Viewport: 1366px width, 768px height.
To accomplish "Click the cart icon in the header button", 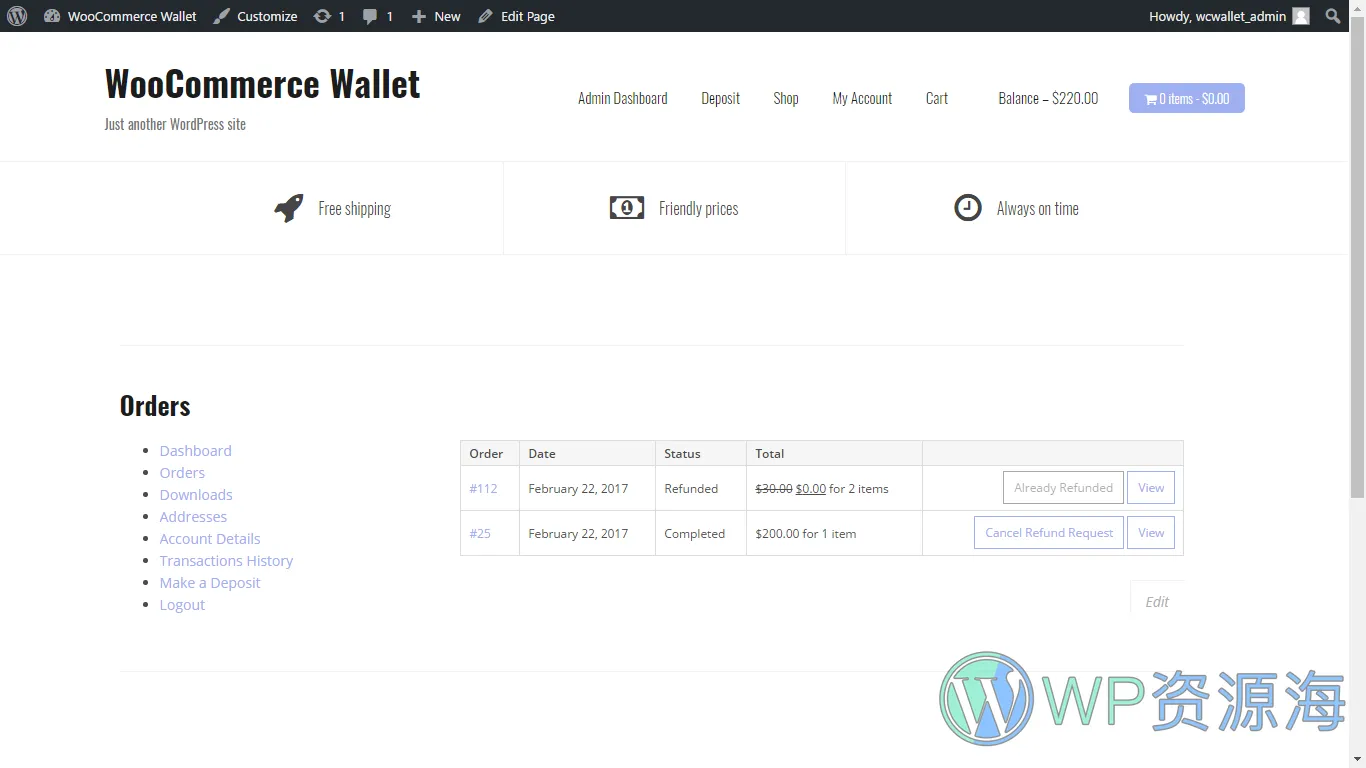I will click(1150, 99).
